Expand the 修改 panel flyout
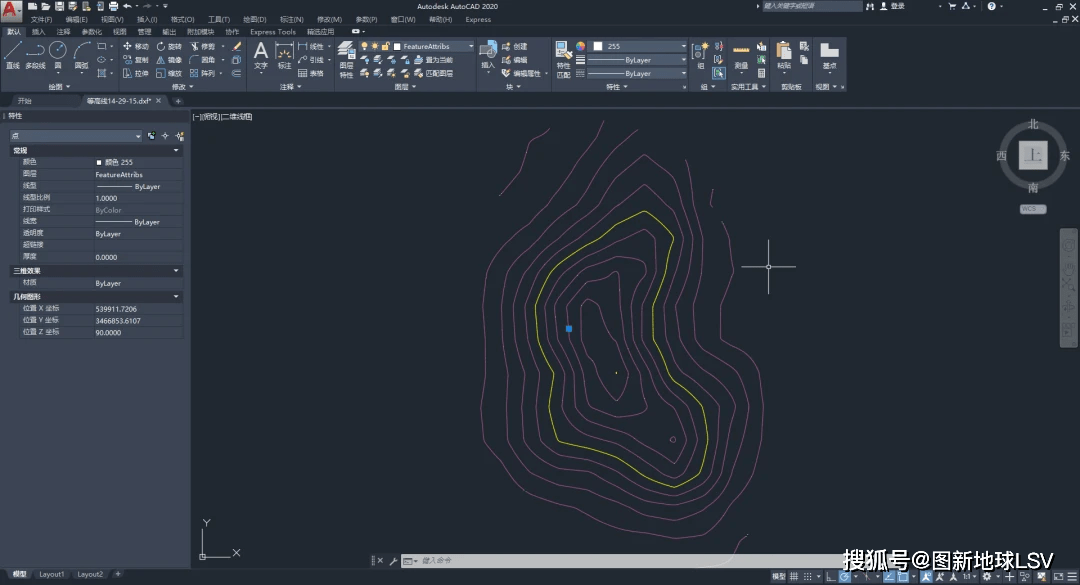Viewport: 1080px width, 585px height. pyautogui.click(x=183, y=87)
